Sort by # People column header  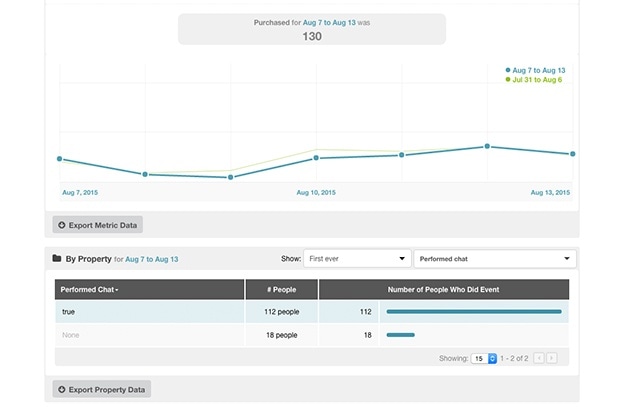click(x=281, y=289)
